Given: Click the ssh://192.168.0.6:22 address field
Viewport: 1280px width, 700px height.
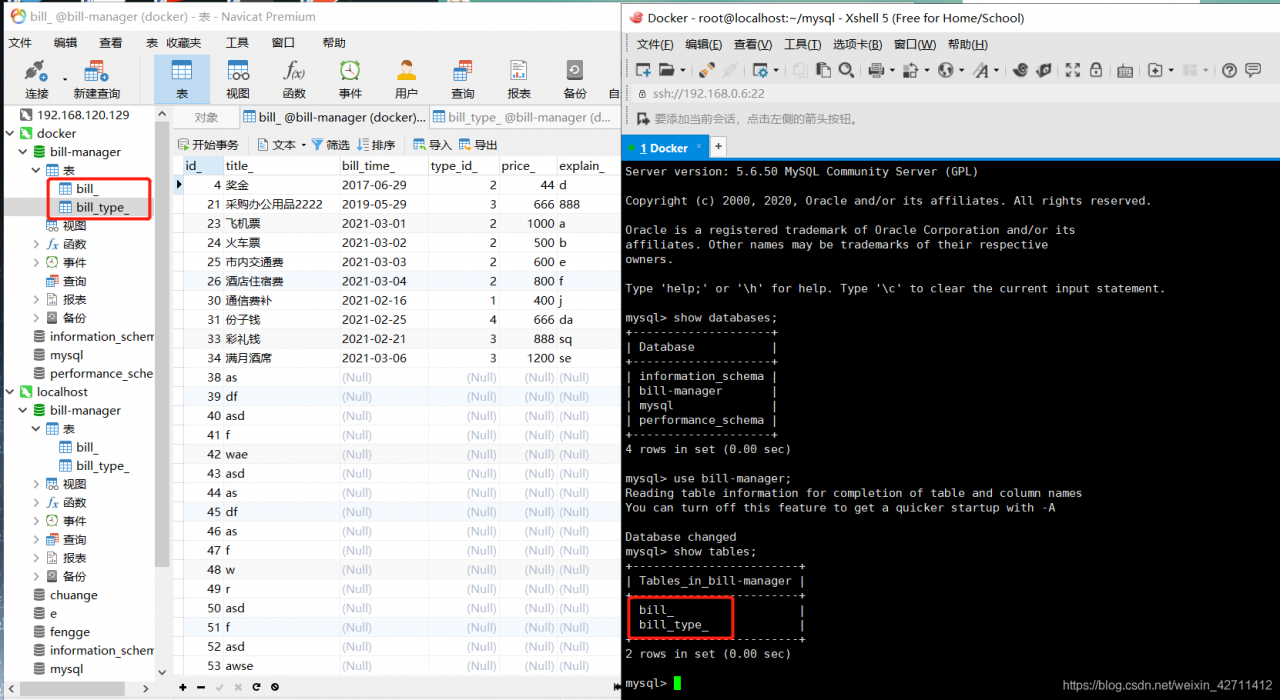Looking at the screenshot, I should (x=710, y=93).
